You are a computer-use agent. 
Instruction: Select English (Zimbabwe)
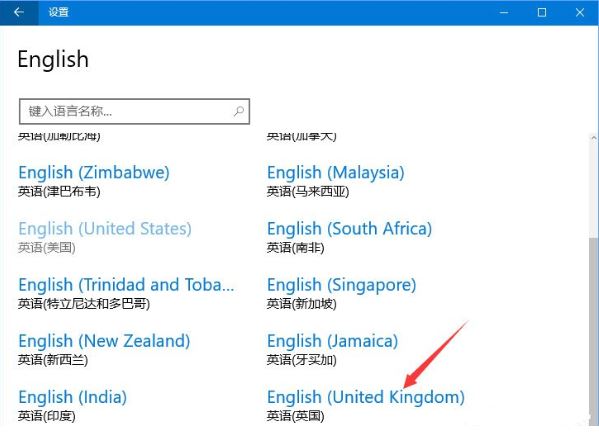[94, 173]
